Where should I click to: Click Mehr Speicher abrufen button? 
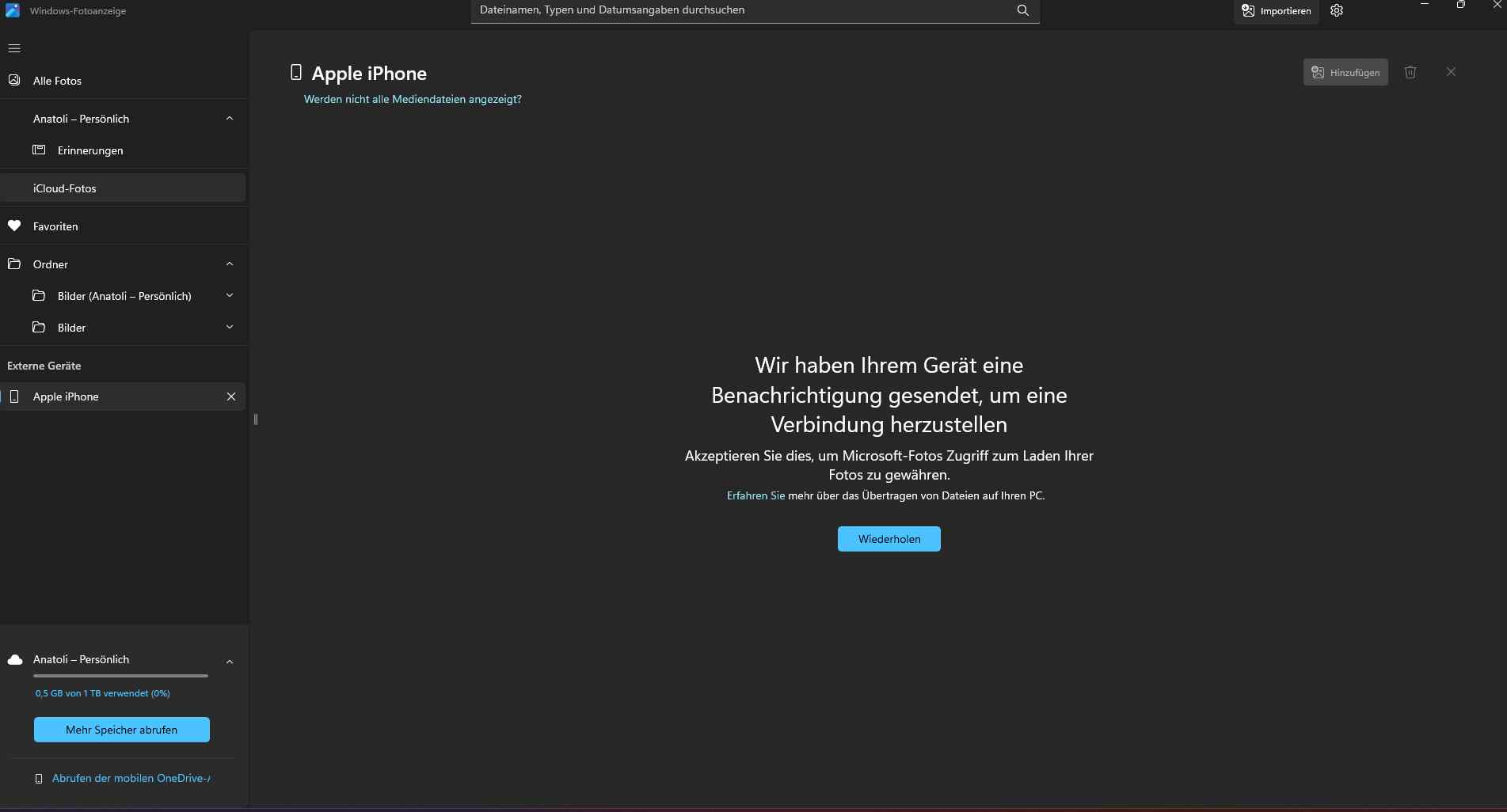click(x=122, y=730)
